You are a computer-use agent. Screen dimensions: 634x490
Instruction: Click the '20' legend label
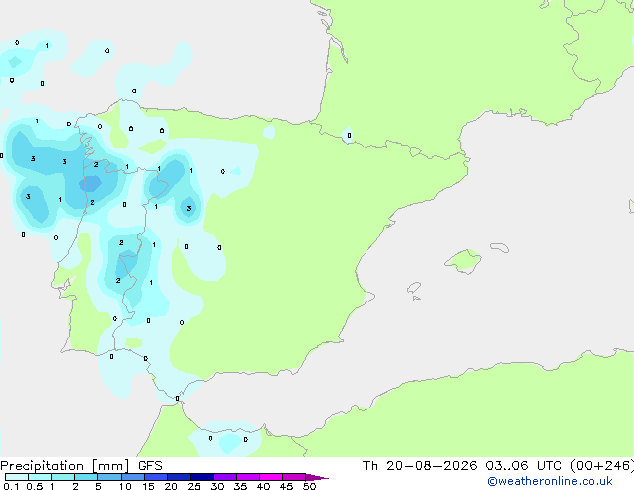coord(171,486)
